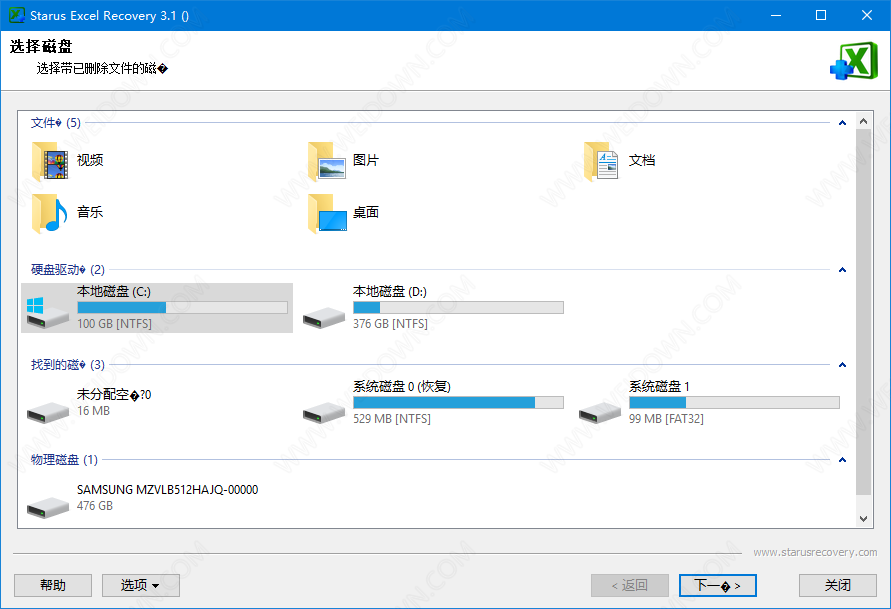This screenshot has height=609, width=891.
Task: Click the scrollbar up arrow
Action: [863, 121]
